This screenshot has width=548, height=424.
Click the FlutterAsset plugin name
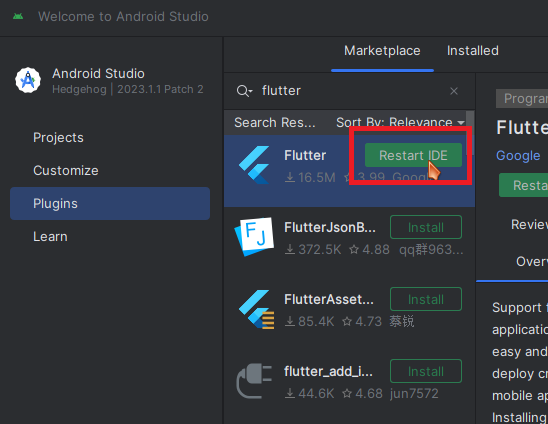[329, 299]
